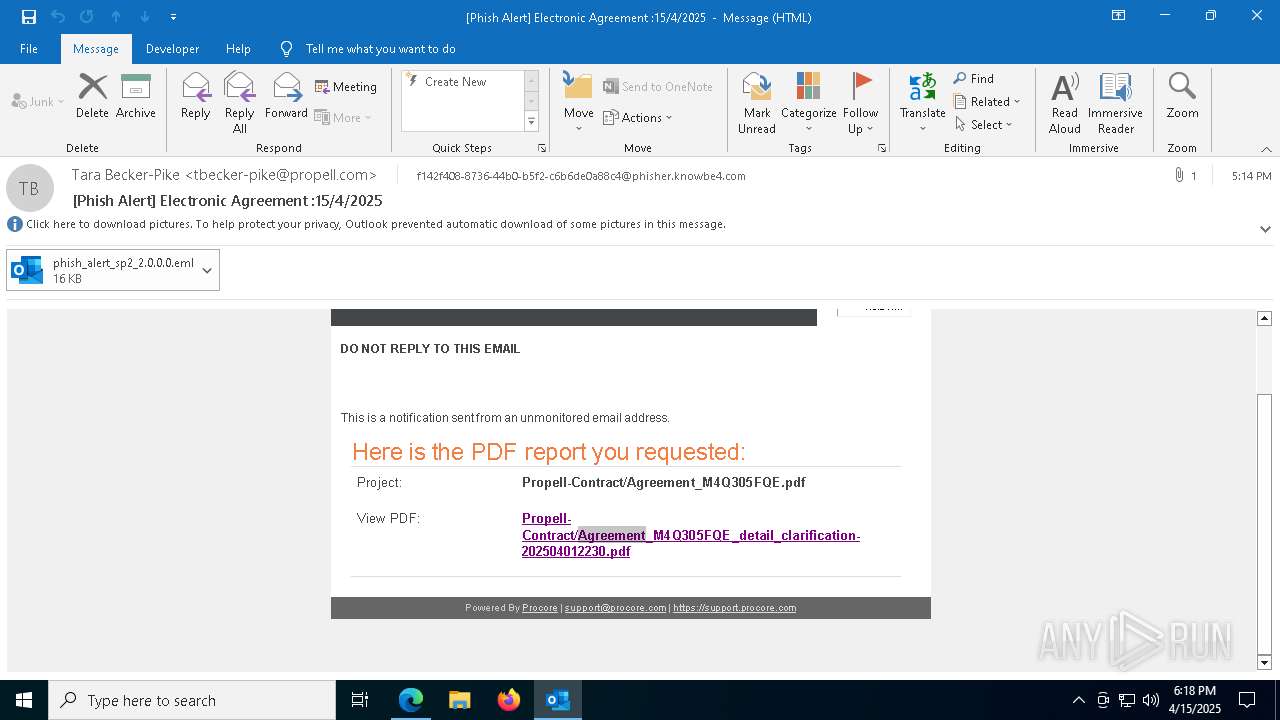The width and height of the screenshot is (1280, 720).
Task: Click the Procore link in footer
Action: point(540,608)
